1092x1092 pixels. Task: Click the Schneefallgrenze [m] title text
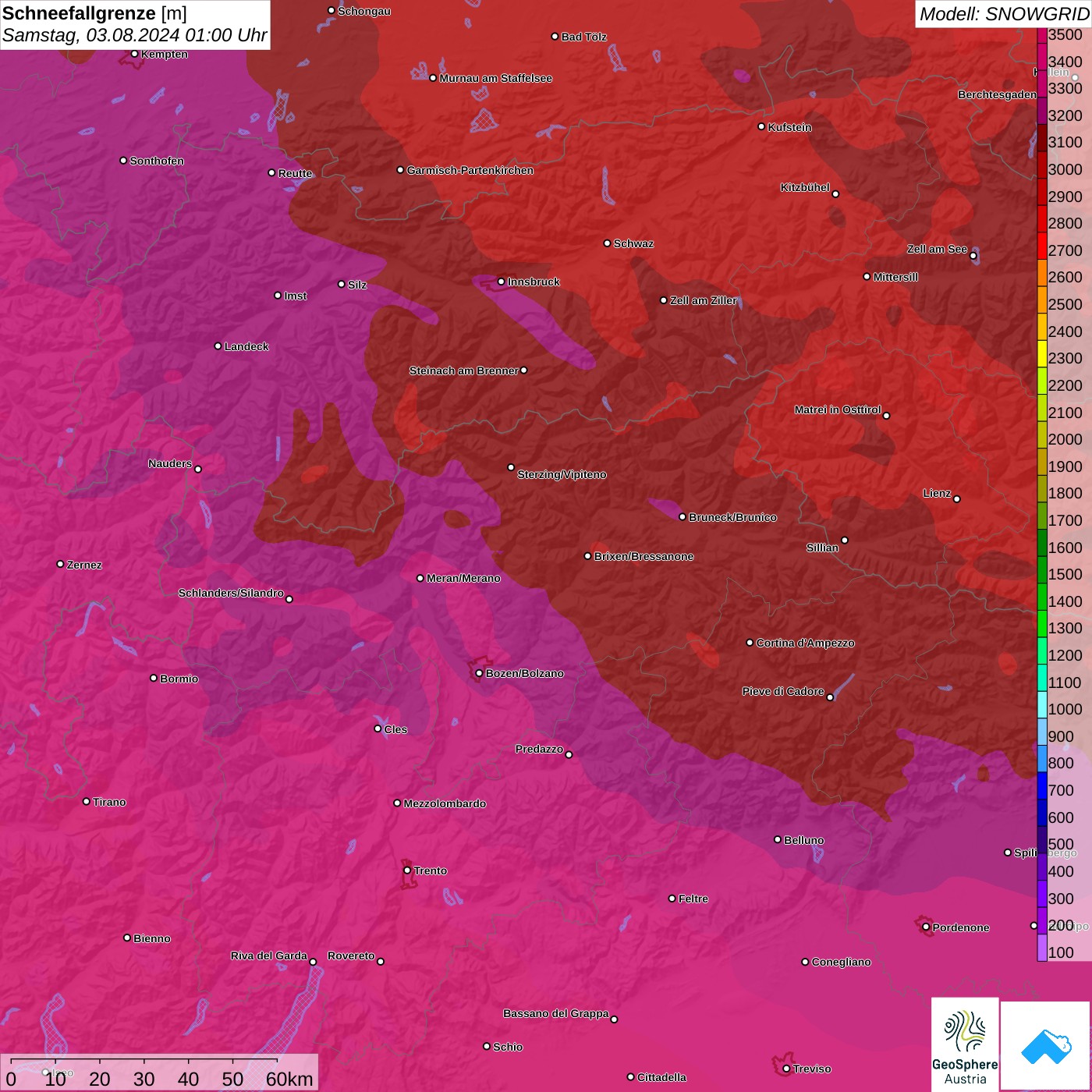coord(94,14)
